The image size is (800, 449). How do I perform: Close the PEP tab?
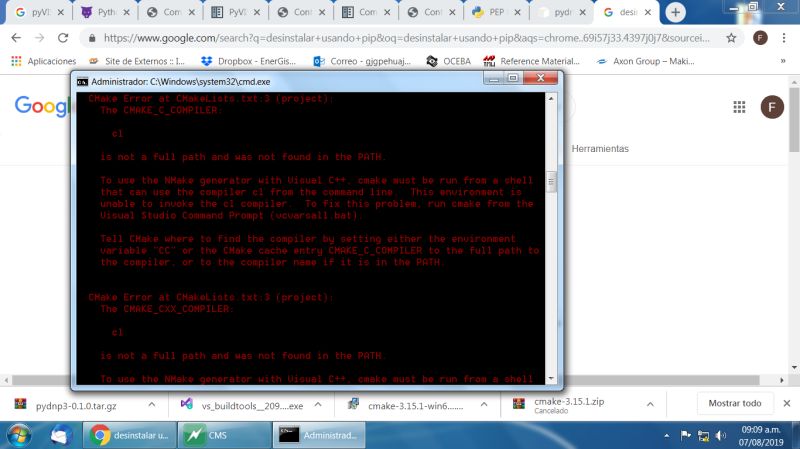[x=517, y=12]
